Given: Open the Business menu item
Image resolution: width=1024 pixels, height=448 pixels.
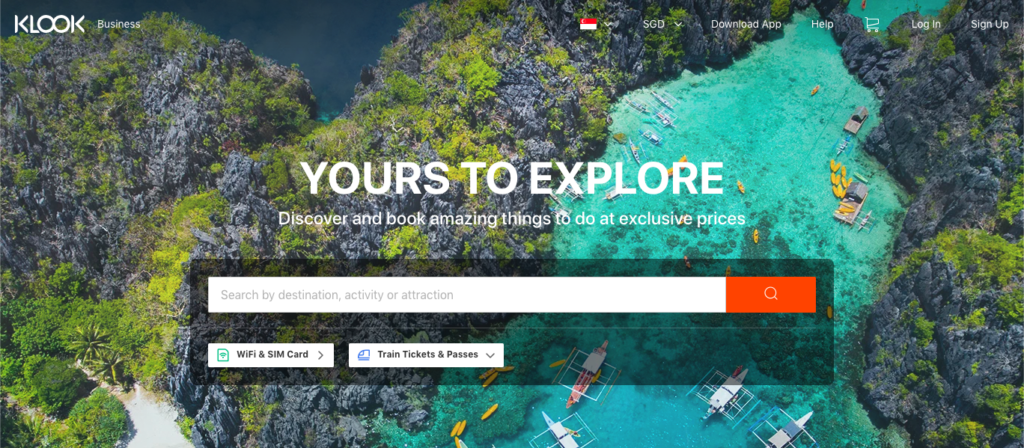Looking at the screenshot, I should tap(119, 24).
